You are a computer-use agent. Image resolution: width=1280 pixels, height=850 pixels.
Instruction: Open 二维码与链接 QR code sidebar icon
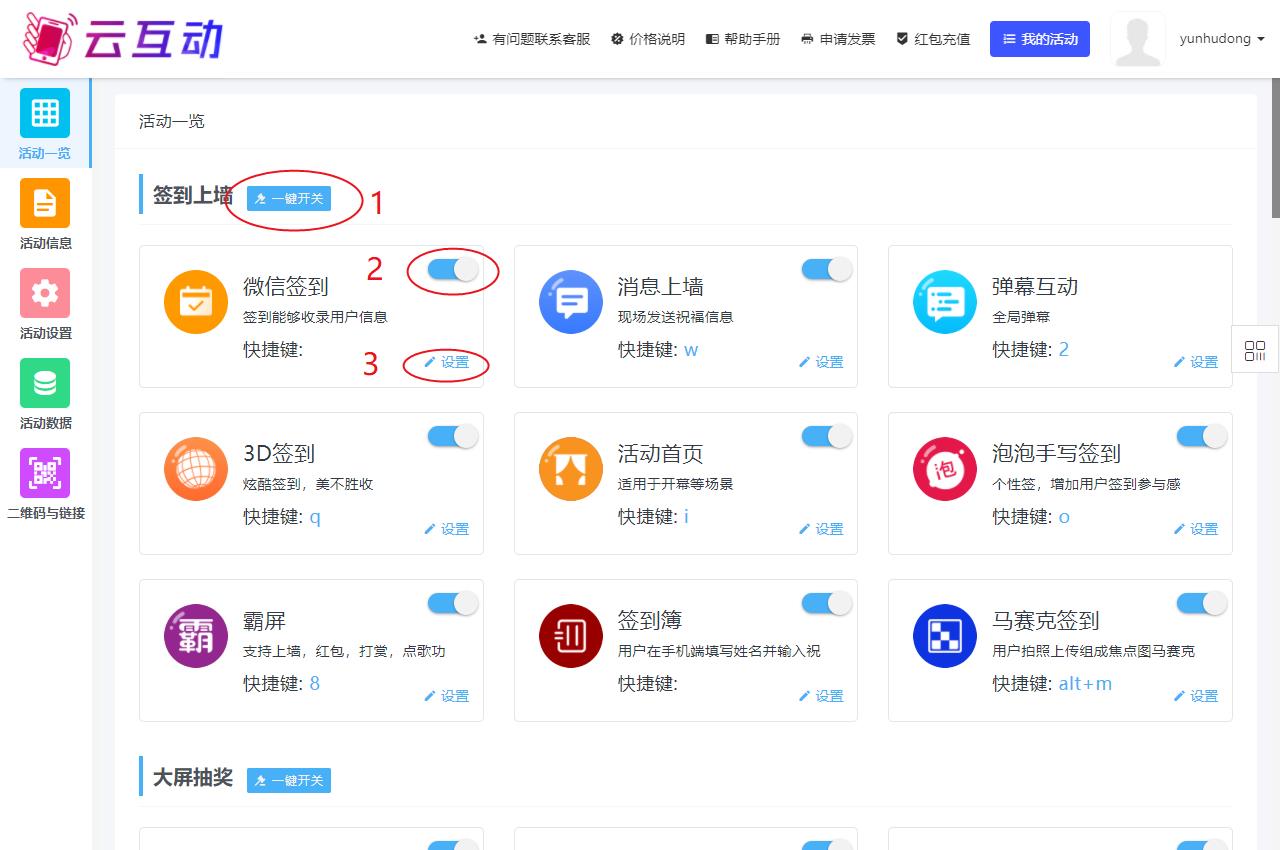(45, 473)
